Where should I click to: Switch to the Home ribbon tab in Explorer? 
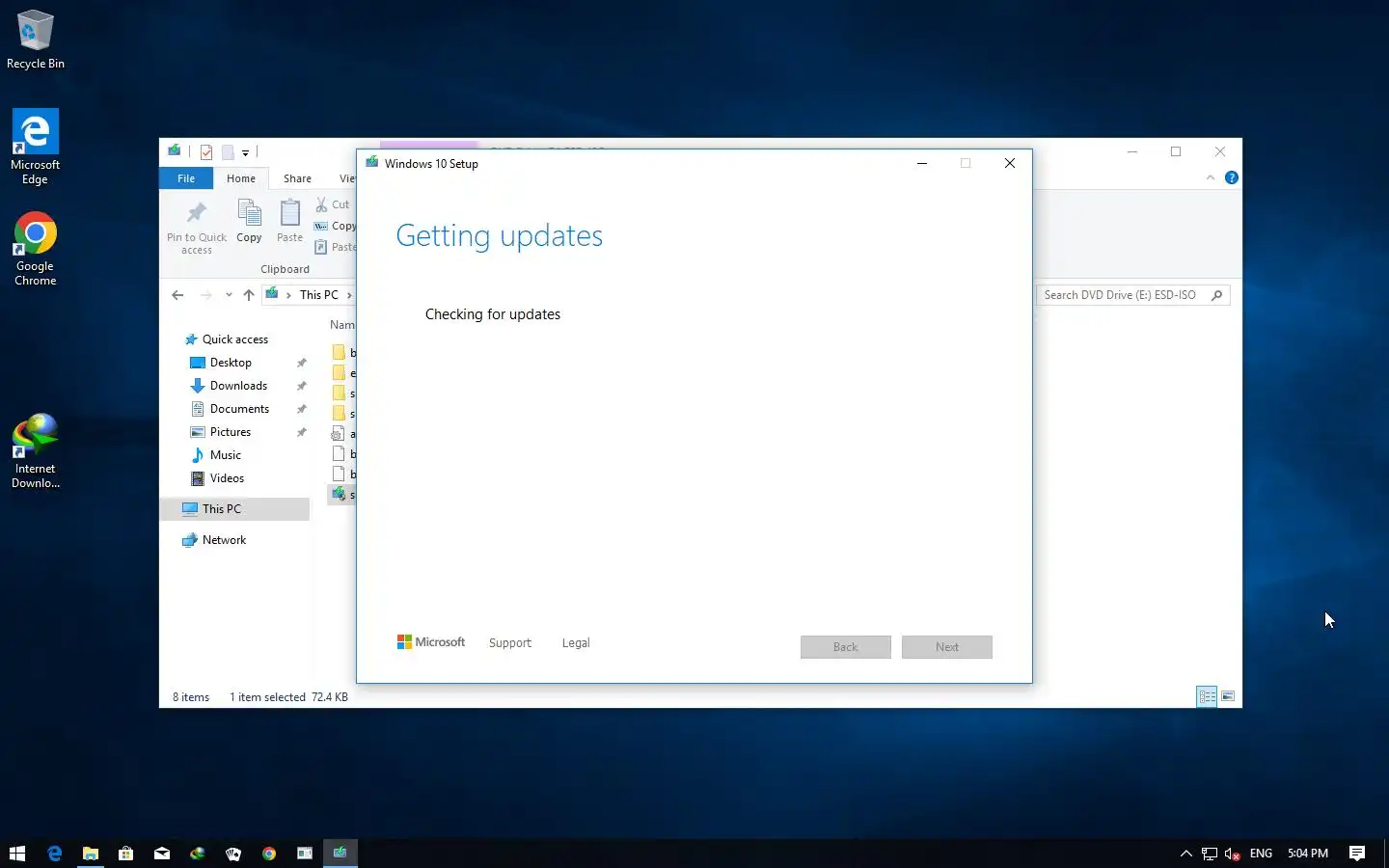tap(241, 178)
